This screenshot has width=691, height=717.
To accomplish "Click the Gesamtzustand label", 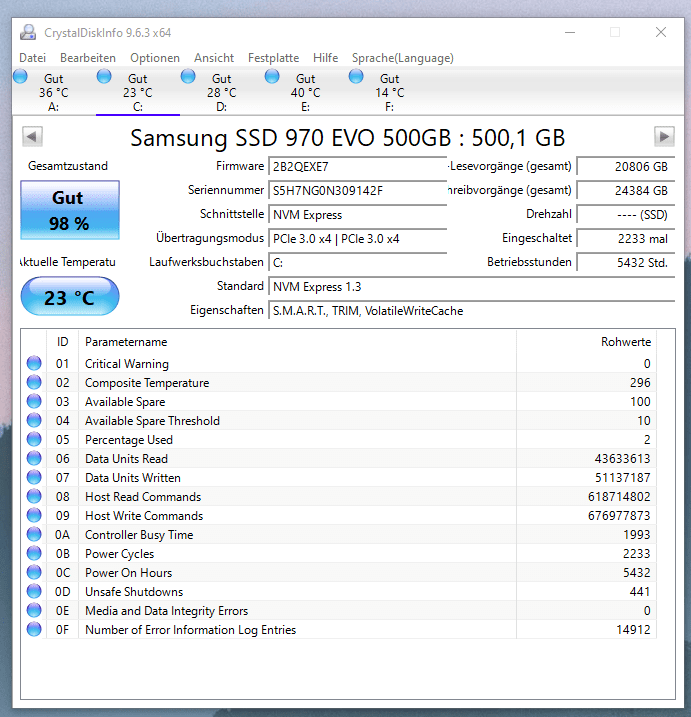I will pyautogui.click(x=68, y=166).
